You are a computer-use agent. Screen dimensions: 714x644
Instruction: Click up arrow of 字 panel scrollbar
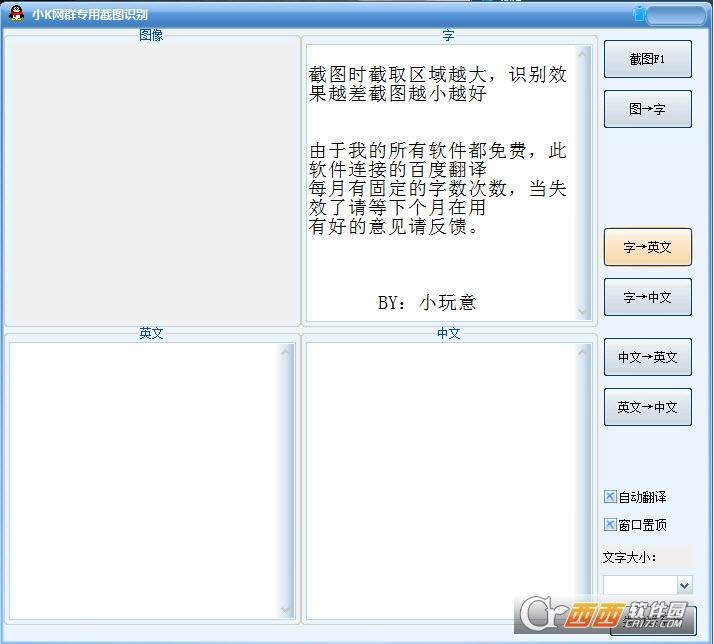[582, 54]
